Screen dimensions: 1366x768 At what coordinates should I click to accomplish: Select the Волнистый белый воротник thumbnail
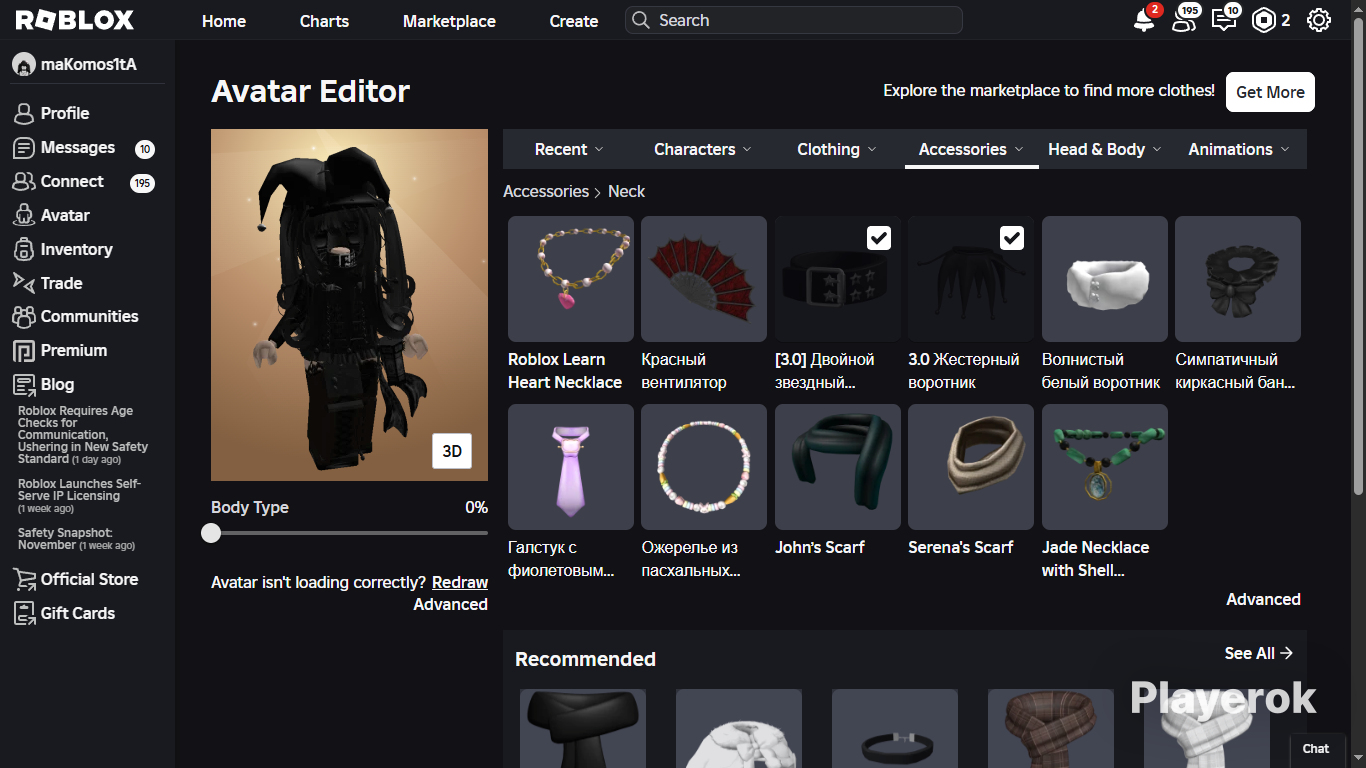tap(1105, 279)
